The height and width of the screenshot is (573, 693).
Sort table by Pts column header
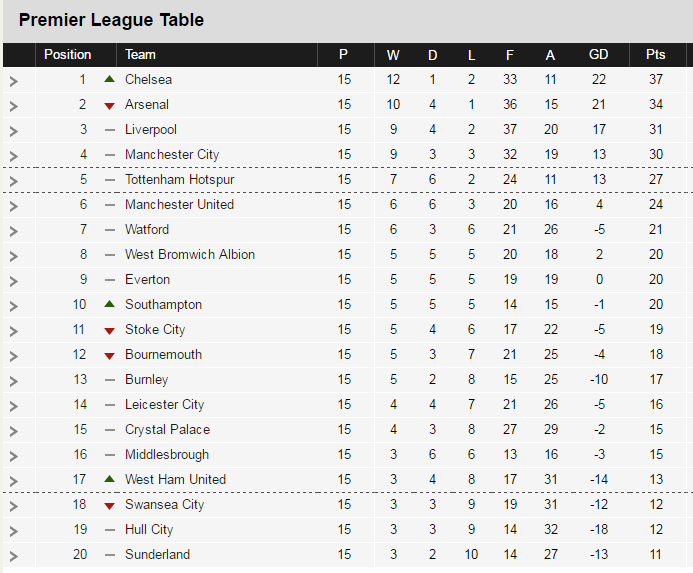(655, 55)
